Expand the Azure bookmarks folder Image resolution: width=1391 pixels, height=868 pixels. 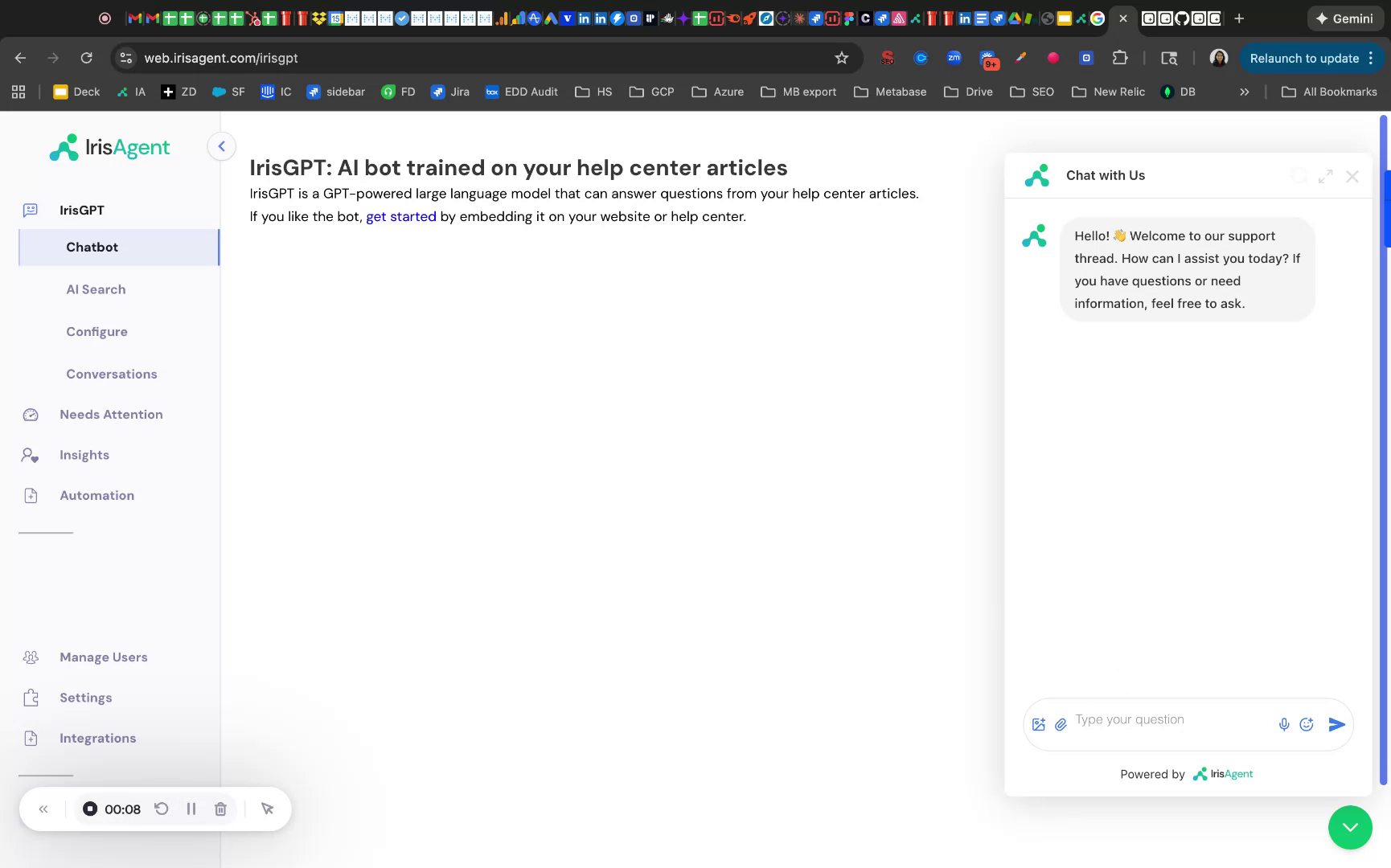coord(718,92)
